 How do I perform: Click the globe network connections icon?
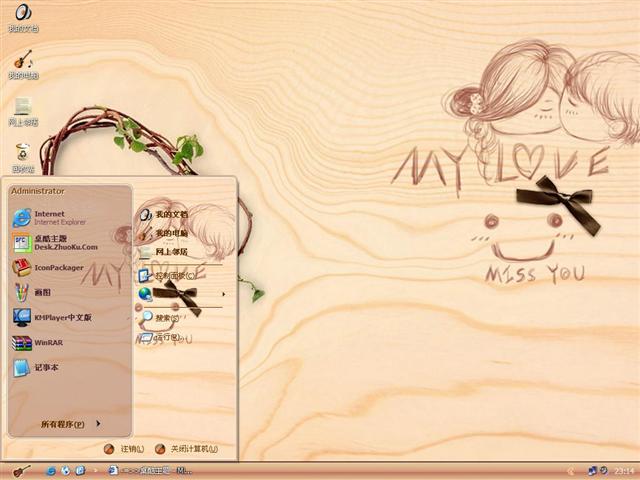(145, 294)
